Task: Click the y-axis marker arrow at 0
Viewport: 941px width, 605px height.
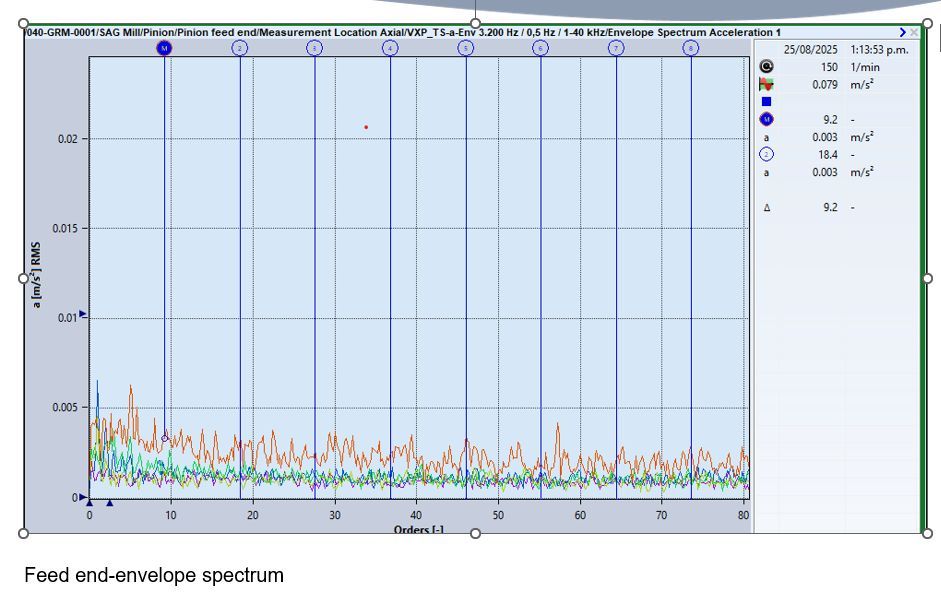Action: (83, 497)
